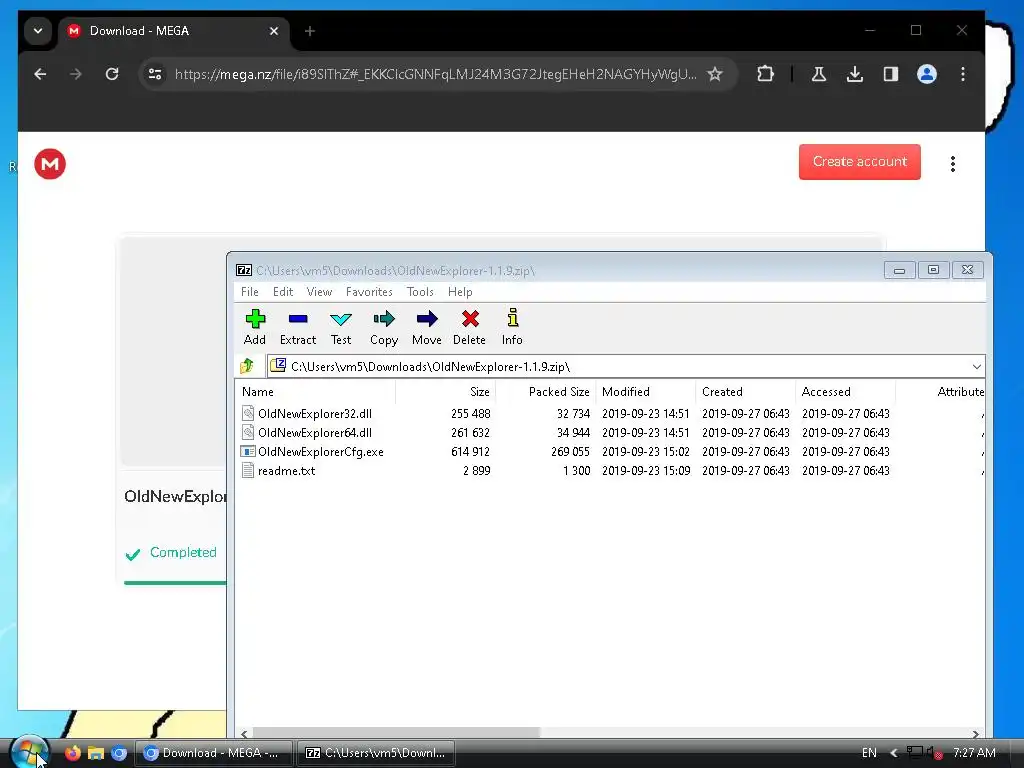Open the Favorites menu in 7-Zip
This screenshot has width=1024, height=768.
coord(369,292)
